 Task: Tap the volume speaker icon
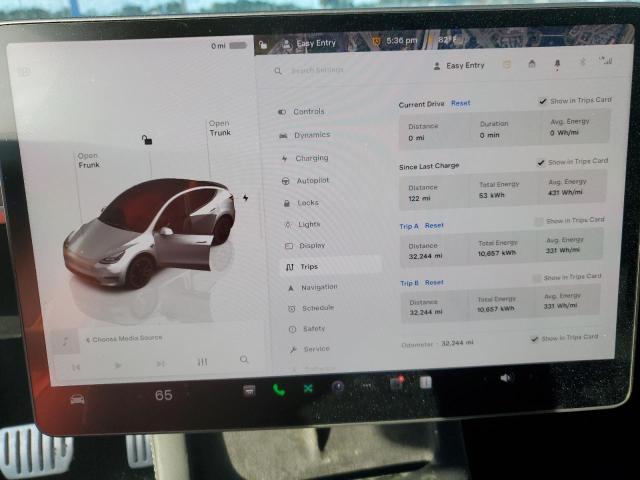point(505,378)
